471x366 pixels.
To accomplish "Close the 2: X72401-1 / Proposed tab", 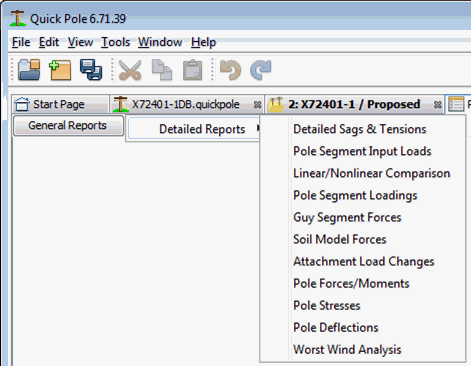I will tap(438, 105).
